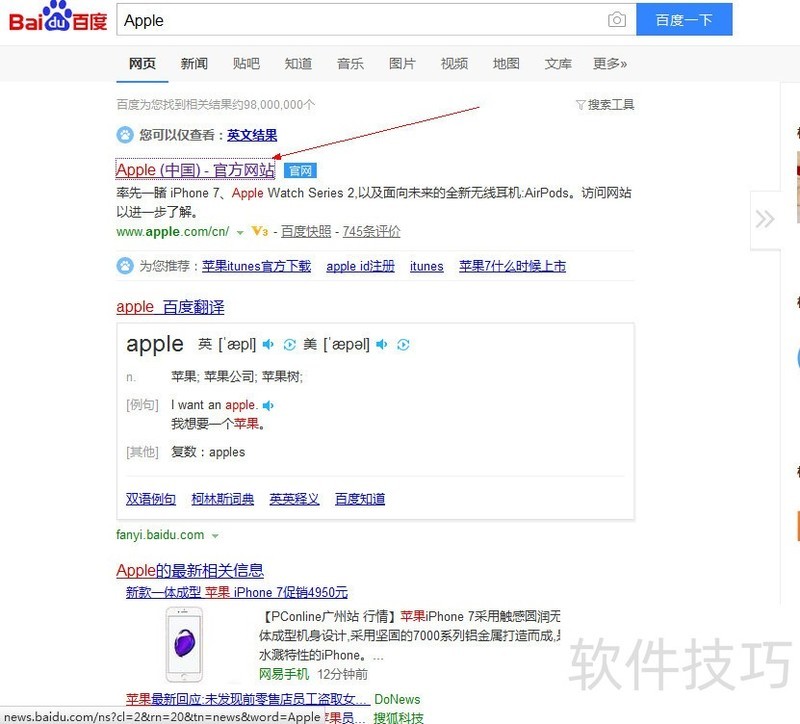Click the plural form text apples

(x=227, y=452)
